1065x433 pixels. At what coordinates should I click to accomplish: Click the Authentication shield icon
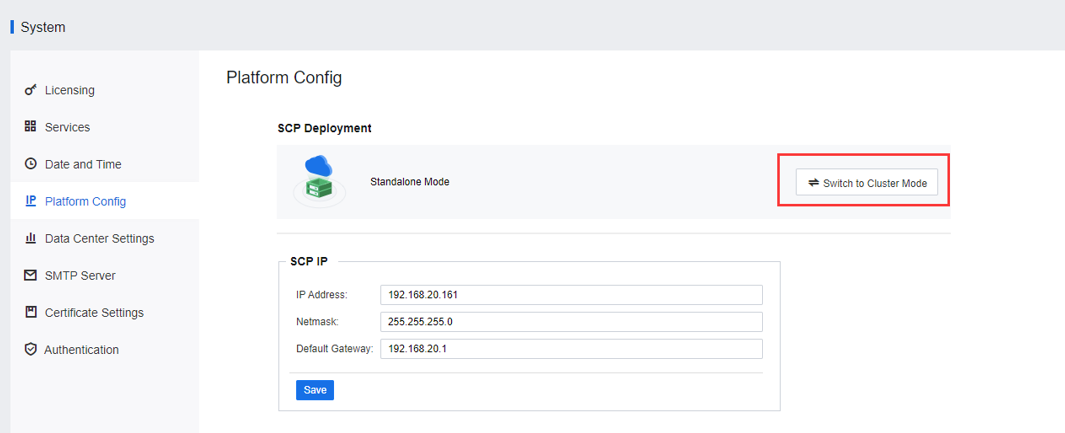pyautogui.click(x=30, y=350)
